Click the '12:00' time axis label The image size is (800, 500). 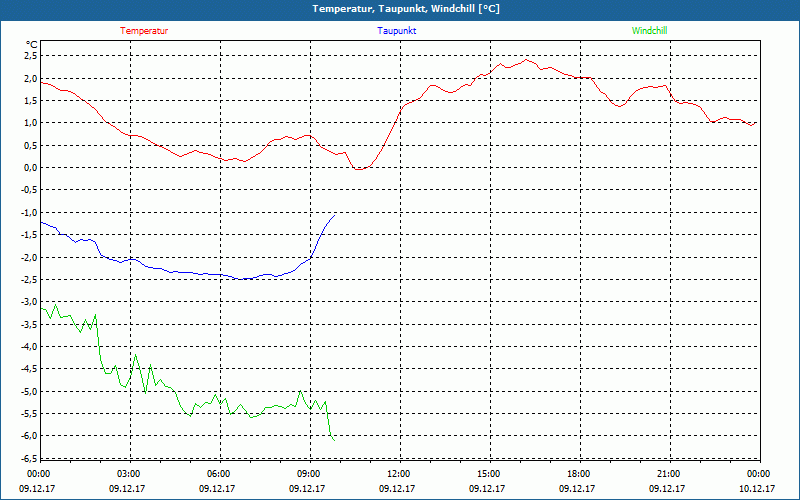[x=399, y=474]
